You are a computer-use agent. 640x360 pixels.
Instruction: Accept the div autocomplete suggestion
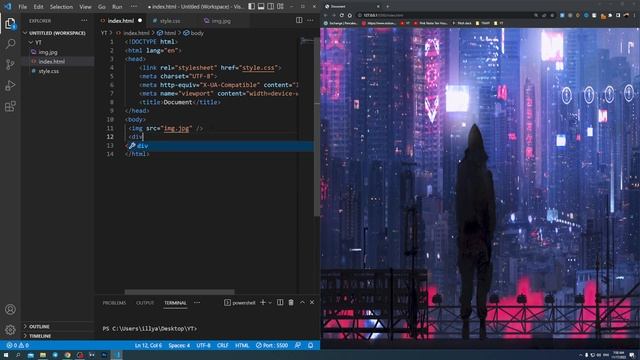point(220,146)
